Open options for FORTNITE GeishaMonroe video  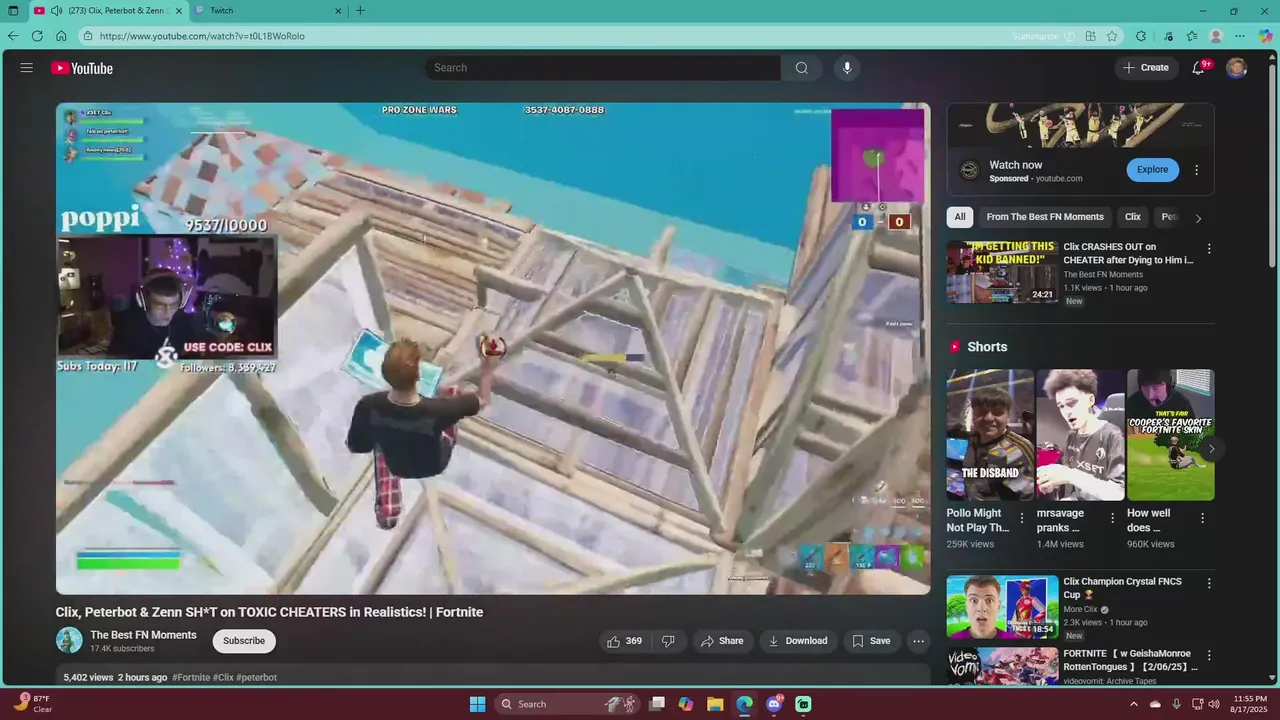click(x=1209, y=656)
